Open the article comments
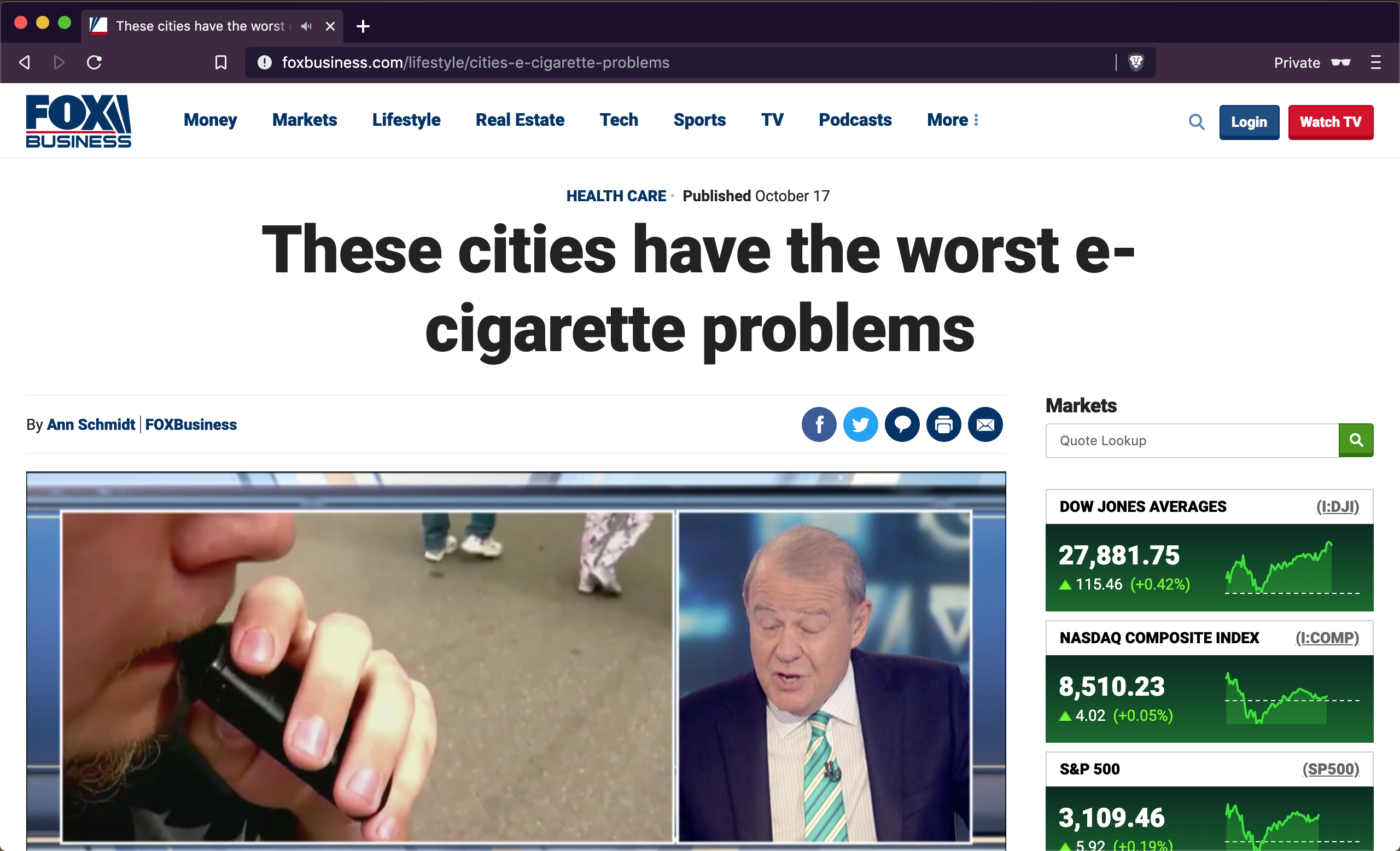 click(902, 424)
